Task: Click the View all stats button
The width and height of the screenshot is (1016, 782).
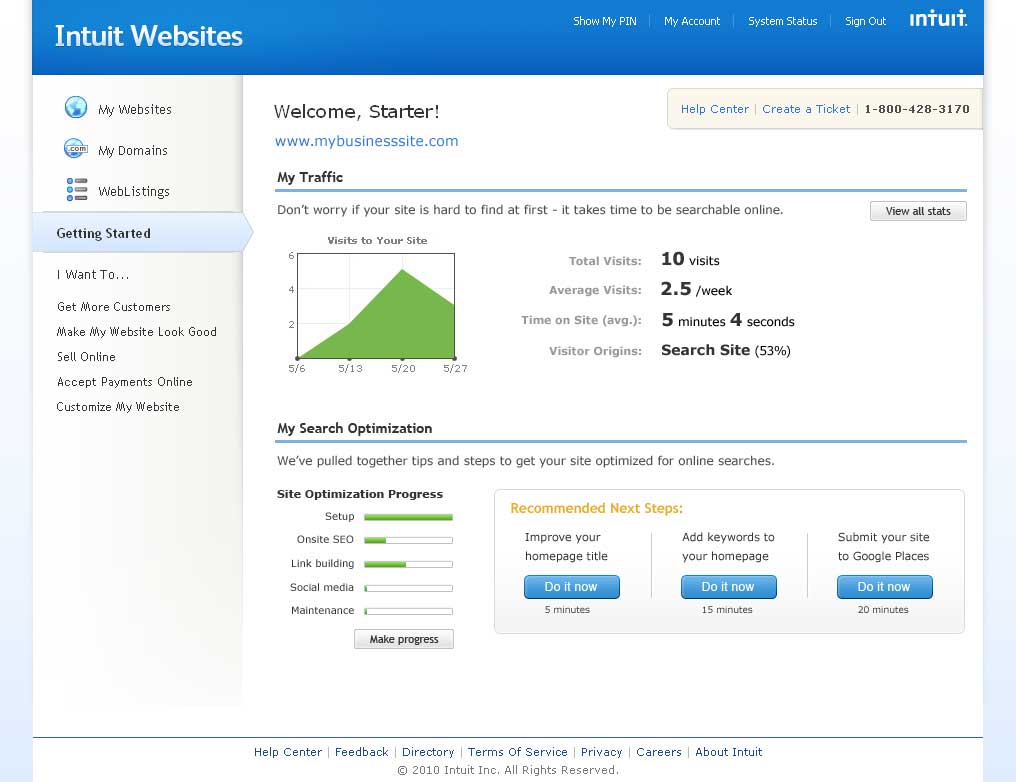Action: point(918,211)
